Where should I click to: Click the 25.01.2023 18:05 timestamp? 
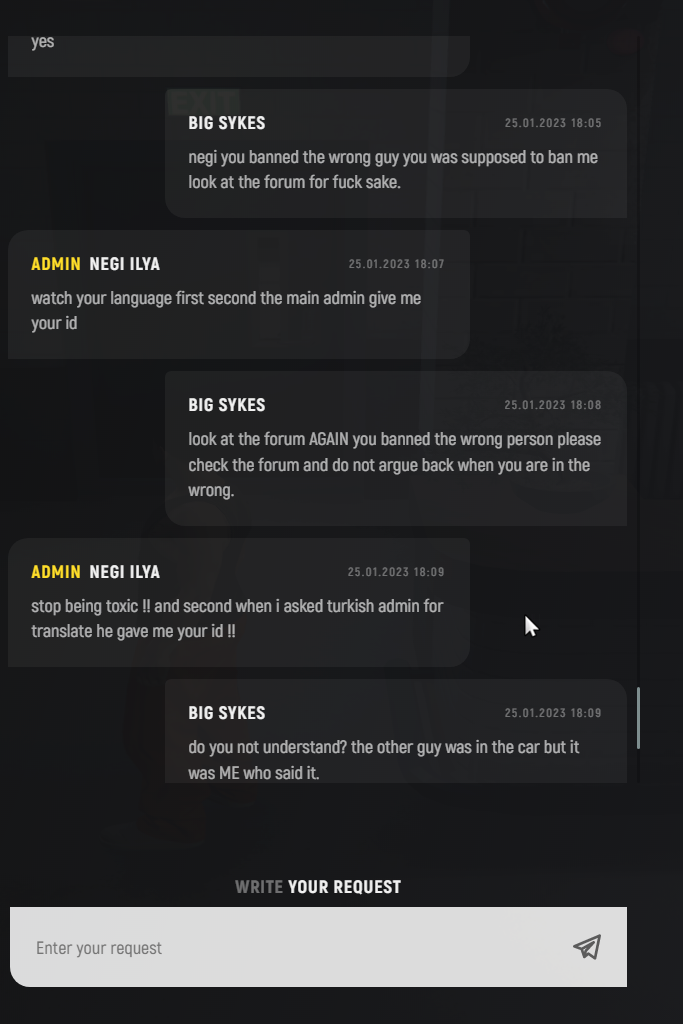(x=552, y=123)
